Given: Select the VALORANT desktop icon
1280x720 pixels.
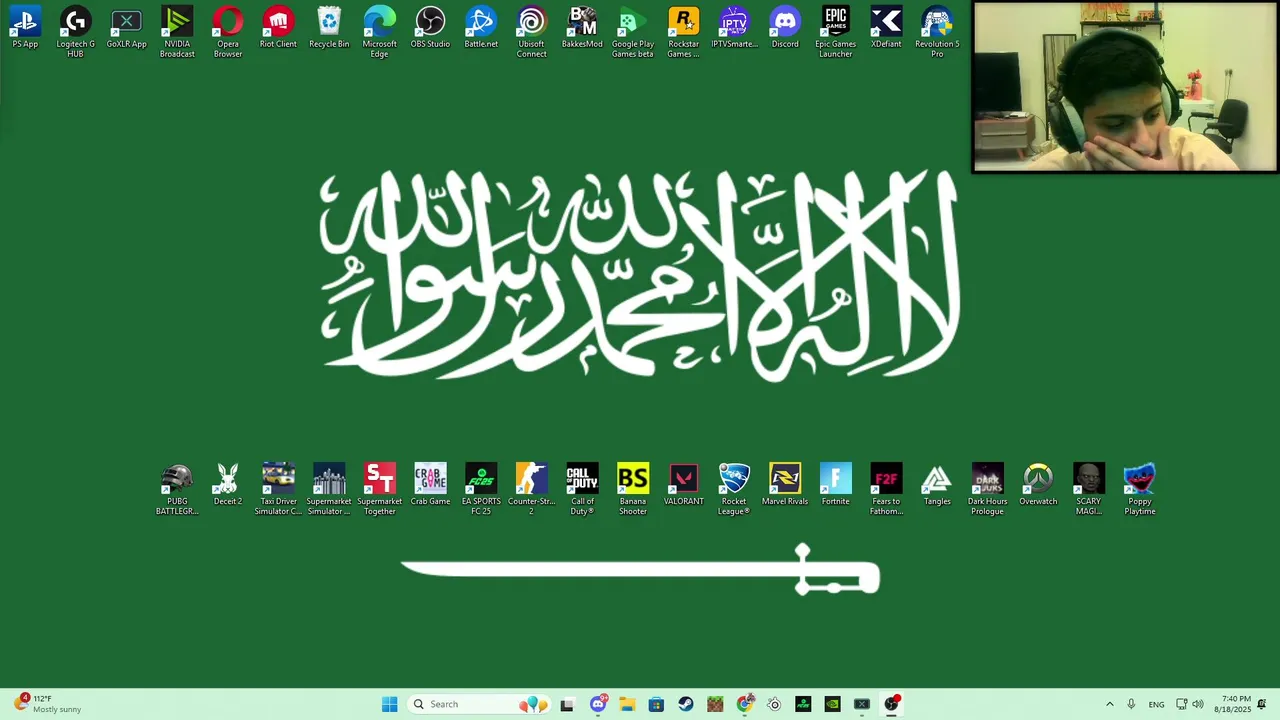Looking at the screenshot, I should pos(684,485).
